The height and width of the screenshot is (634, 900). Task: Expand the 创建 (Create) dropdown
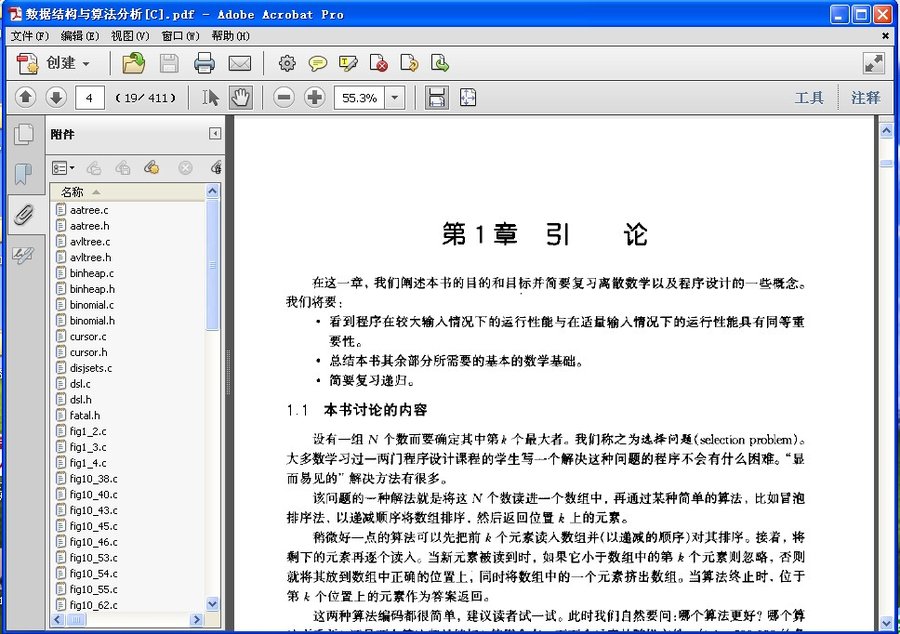86,63
